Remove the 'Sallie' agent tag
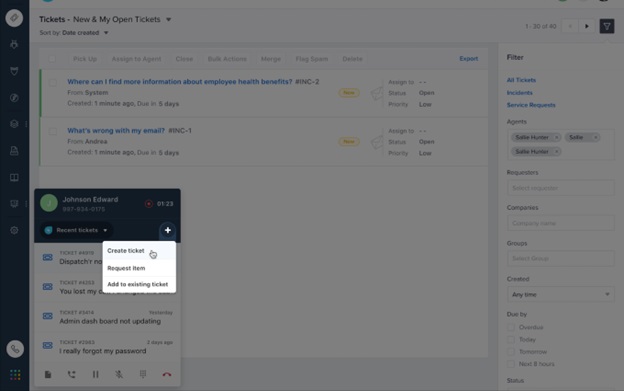Viewport: 624px width, 391px height. pyautogui.click(x=595, y=137)
